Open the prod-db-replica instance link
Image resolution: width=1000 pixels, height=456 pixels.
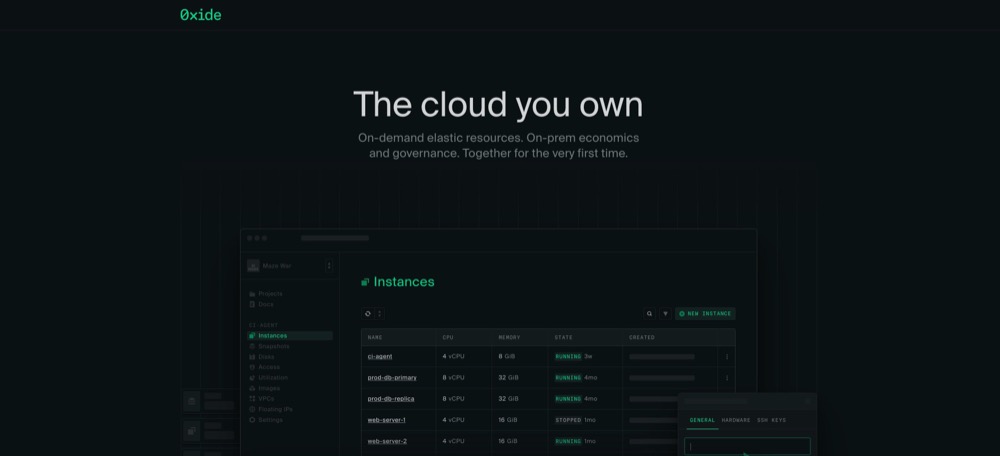click(x=391, y=398)
